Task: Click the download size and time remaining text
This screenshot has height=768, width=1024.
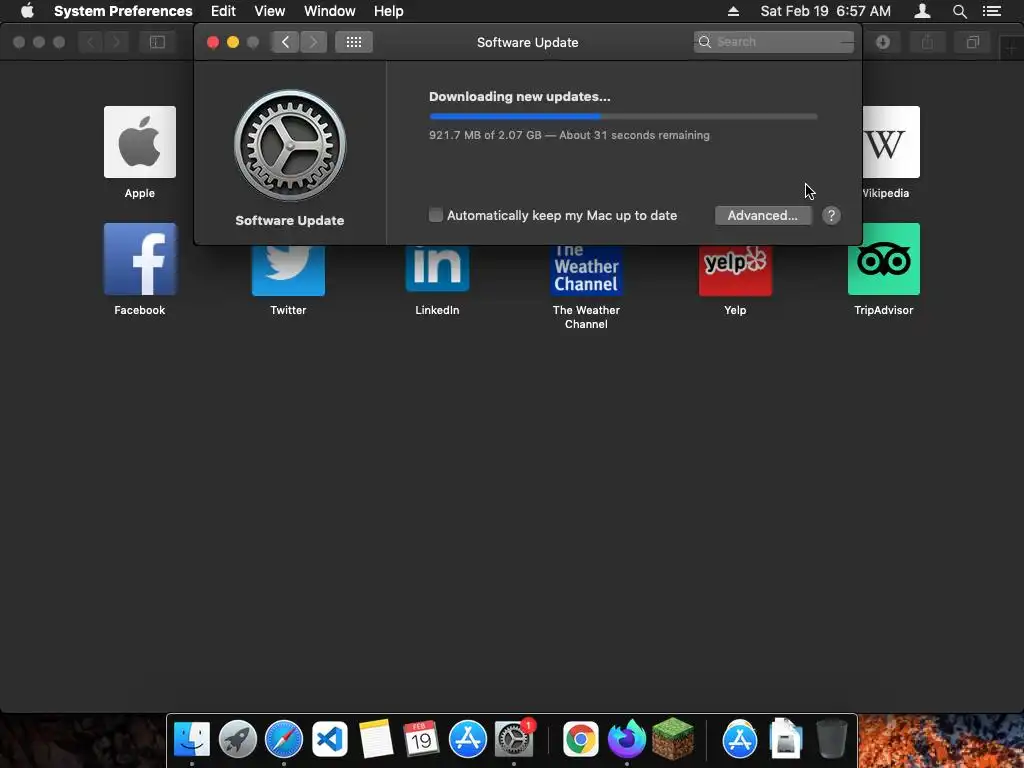Action: tap(569, 135)
